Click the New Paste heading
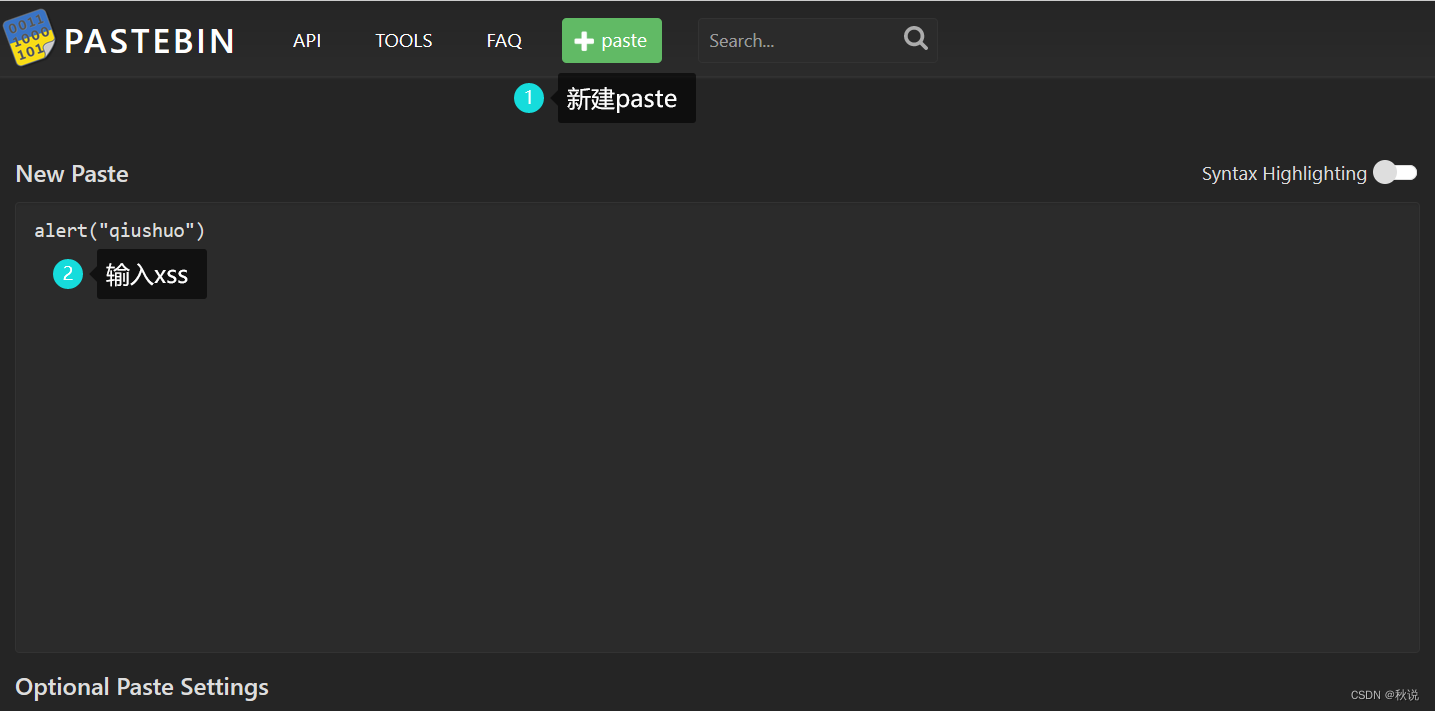The image size is (1435, 711). click(72, 174)
